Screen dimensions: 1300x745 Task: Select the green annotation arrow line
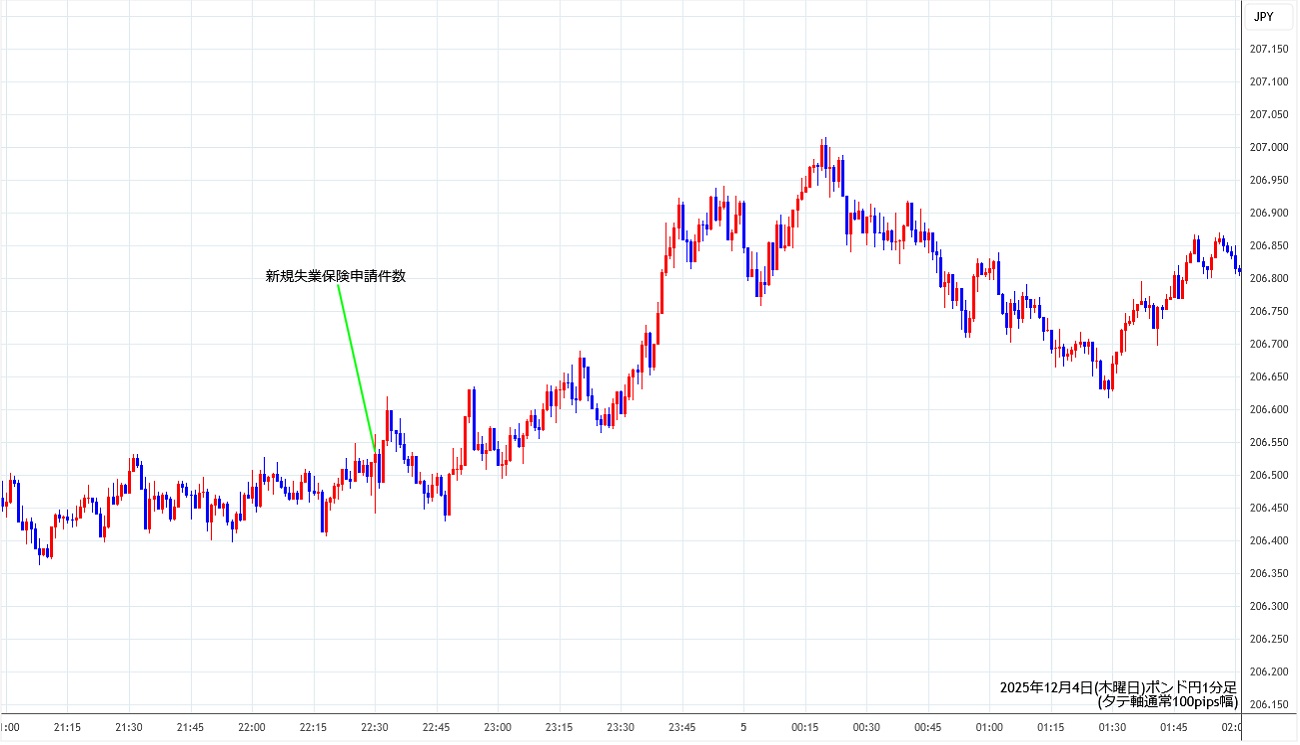pyautogui.click(x=356, y=367)
